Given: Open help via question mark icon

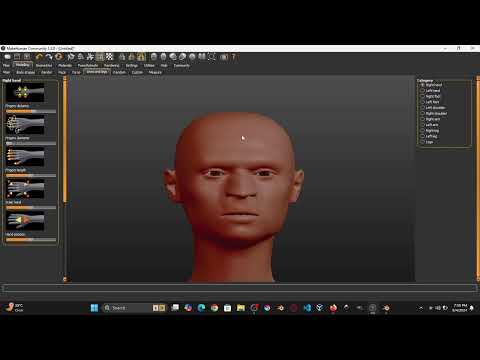Looking at the screenshot, I should (234, 57).
